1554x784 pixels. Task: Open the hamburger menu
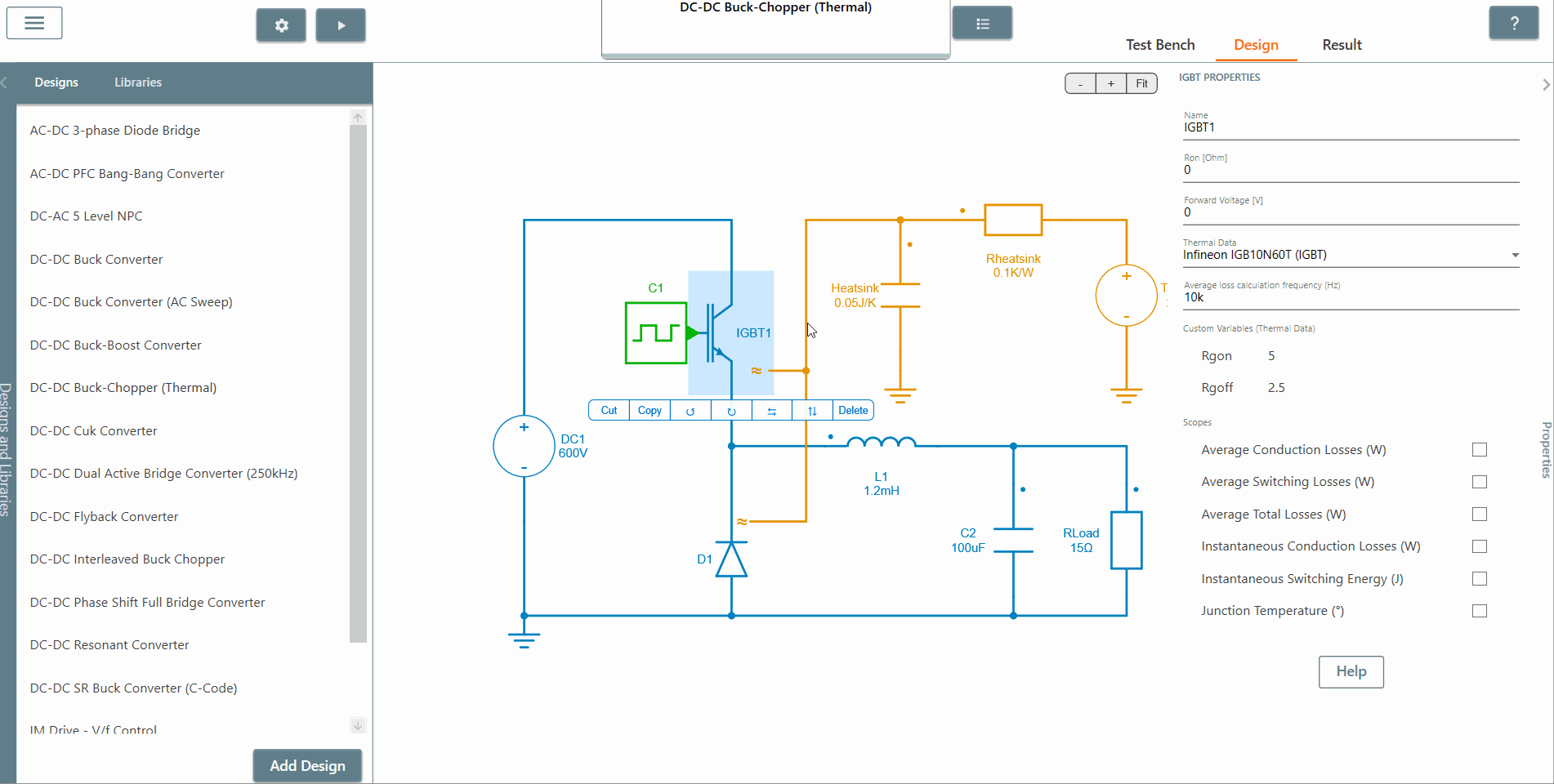34,23
